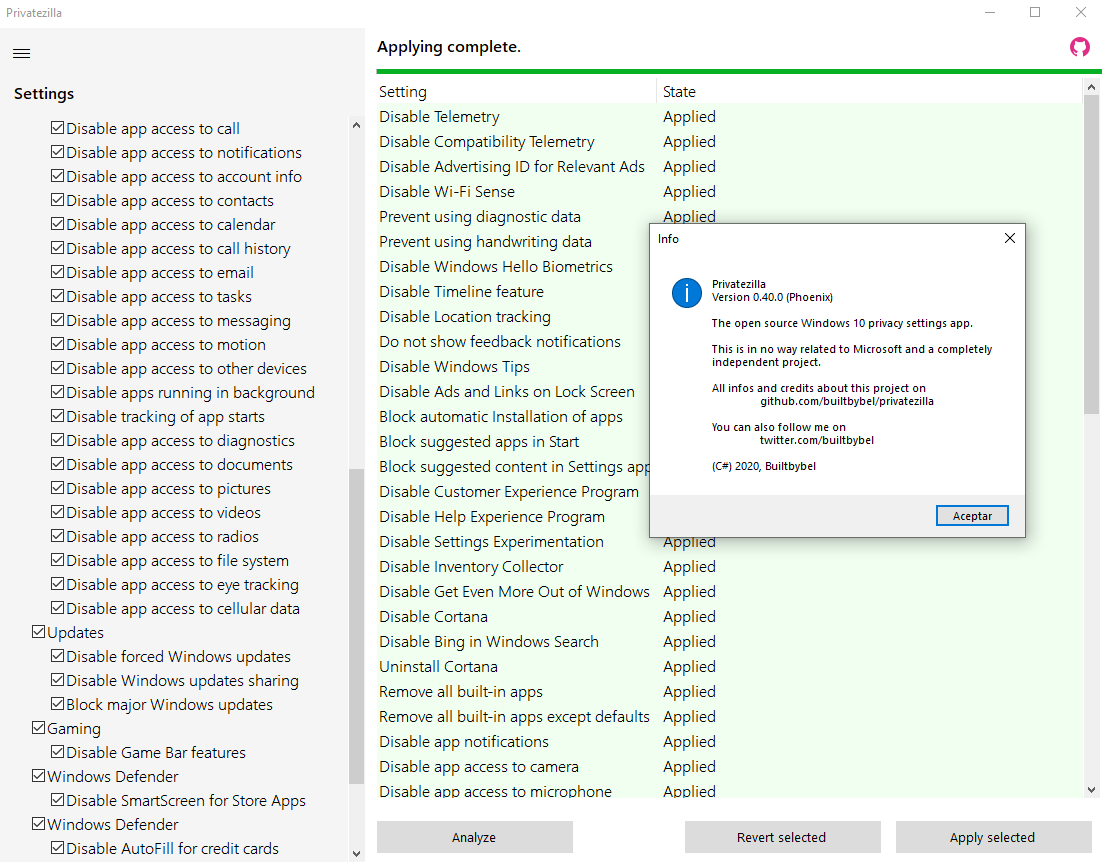Select the Disable Compatibility Telemetry row
The height and width of the screenshot is (862, 1102).
click(x=730, y=142)
